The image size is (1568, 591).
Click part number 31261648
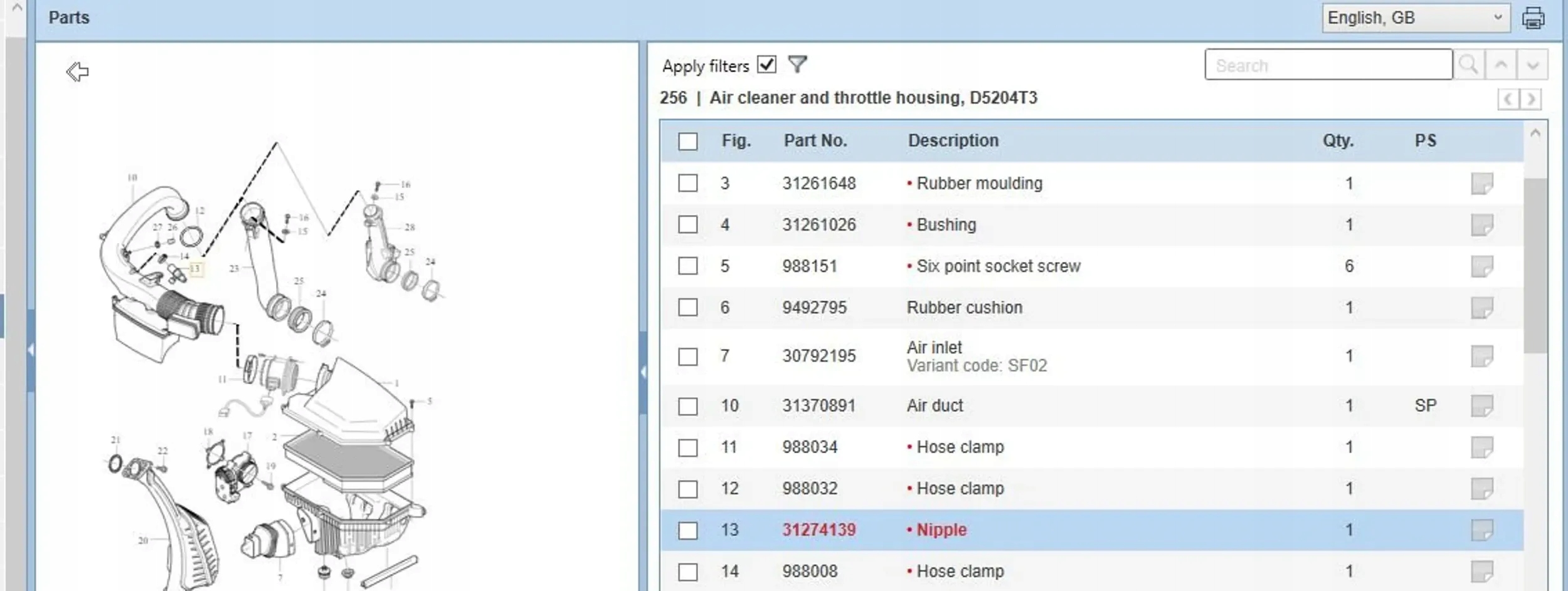pos(818,184)
